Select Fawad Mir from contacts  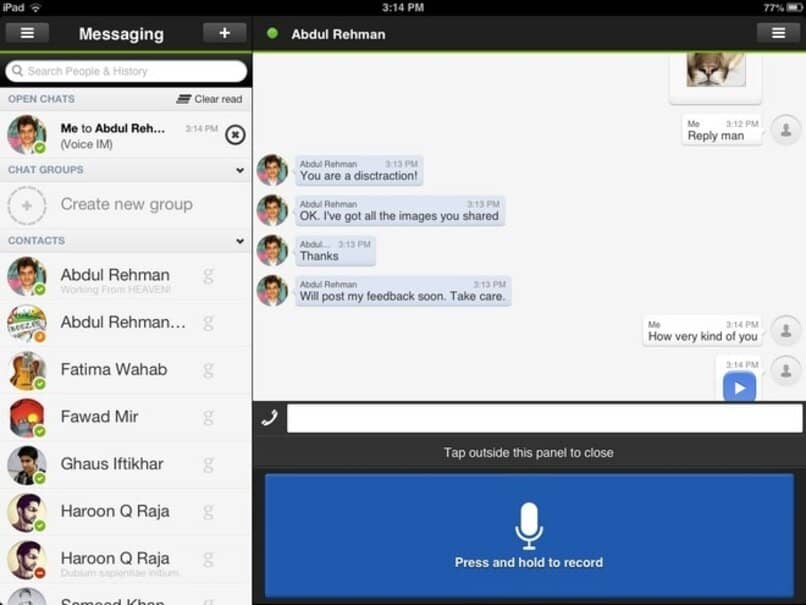pyautogui.click(x=99, y=416)
